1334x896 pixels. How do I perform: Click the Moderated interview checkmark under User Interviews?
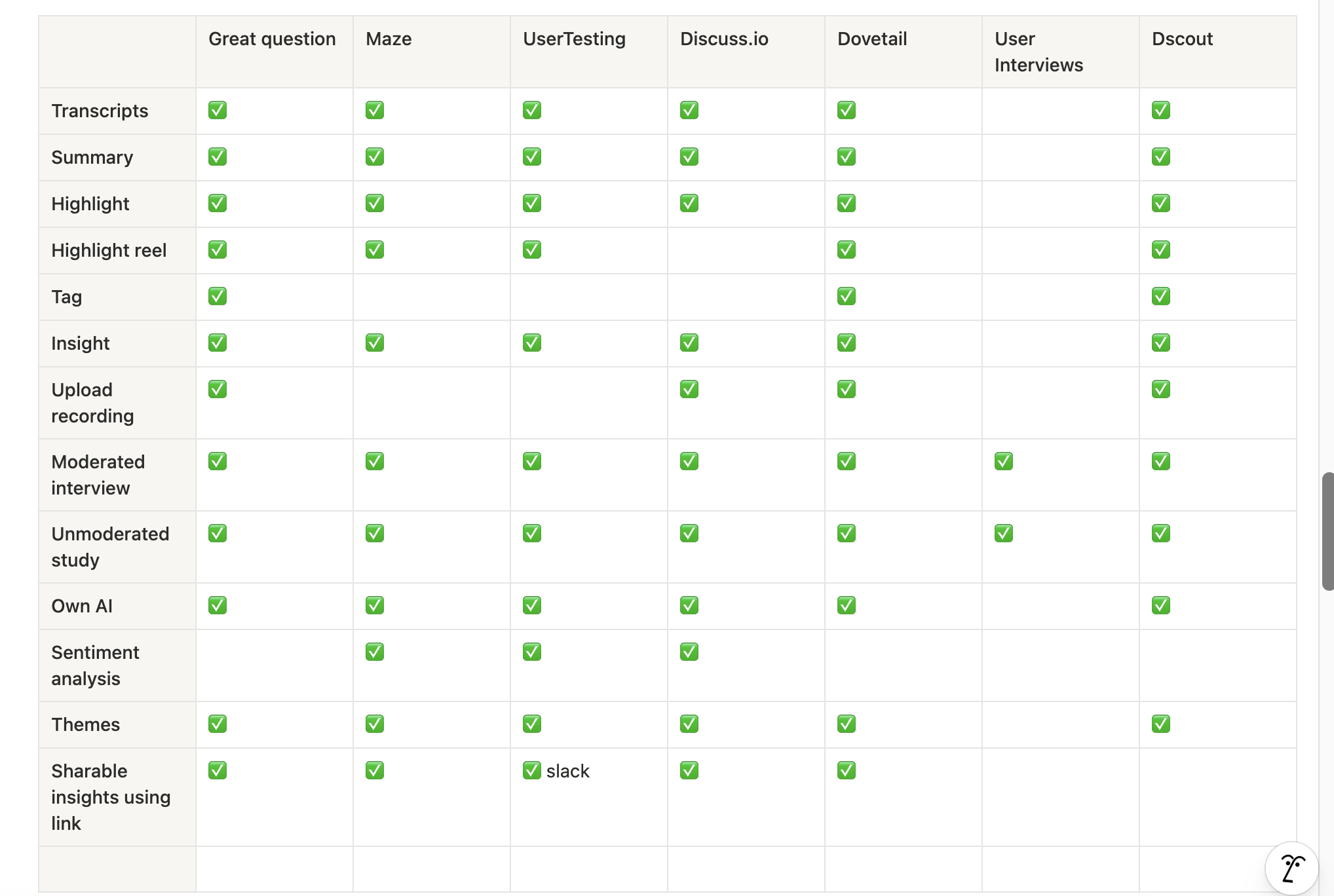(x=1003, y=461)
